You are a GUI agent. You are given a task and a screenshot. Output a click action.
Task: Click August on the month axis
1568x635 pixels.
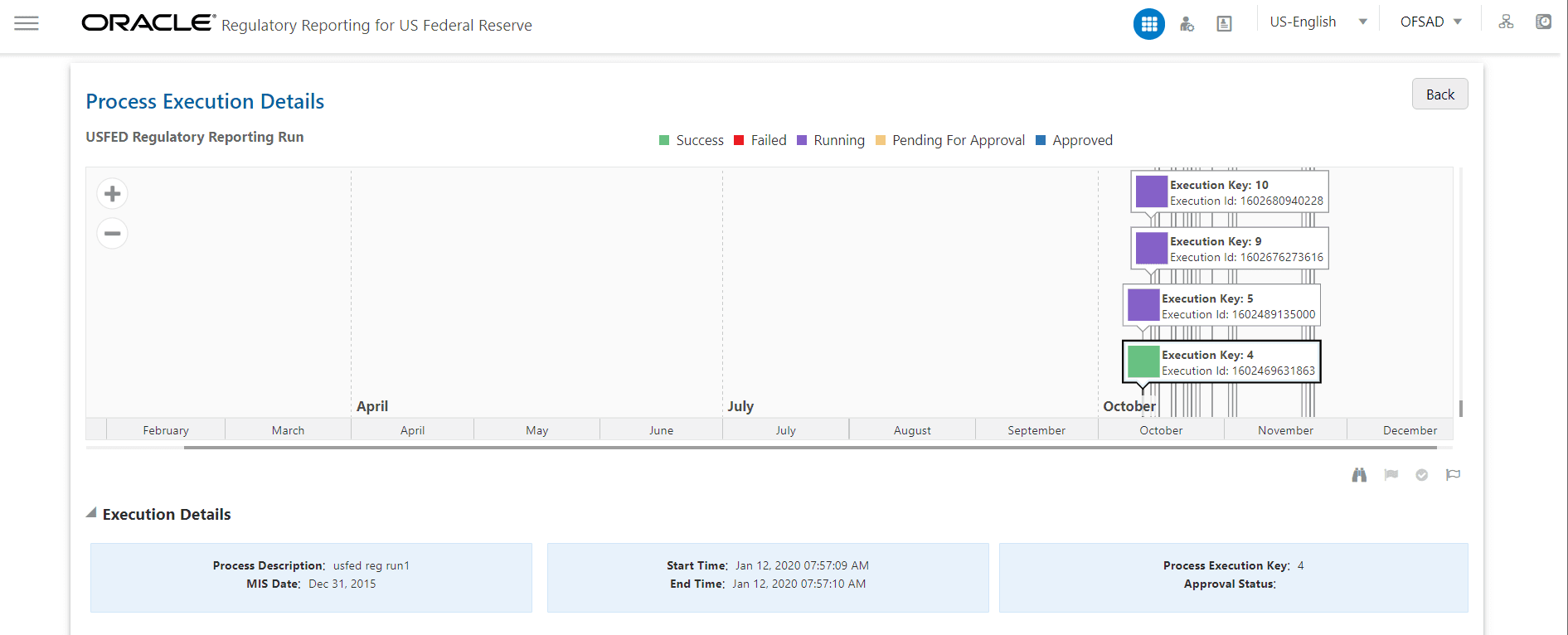(912, 430)
